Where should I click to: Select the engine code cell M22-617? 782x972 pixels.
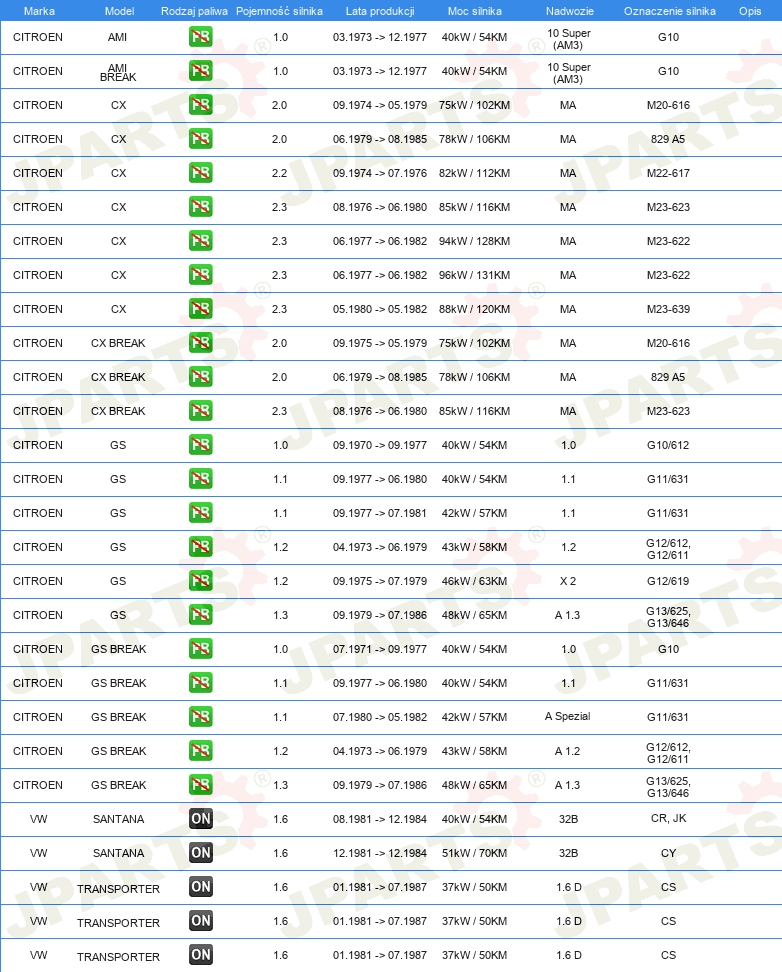668,174
